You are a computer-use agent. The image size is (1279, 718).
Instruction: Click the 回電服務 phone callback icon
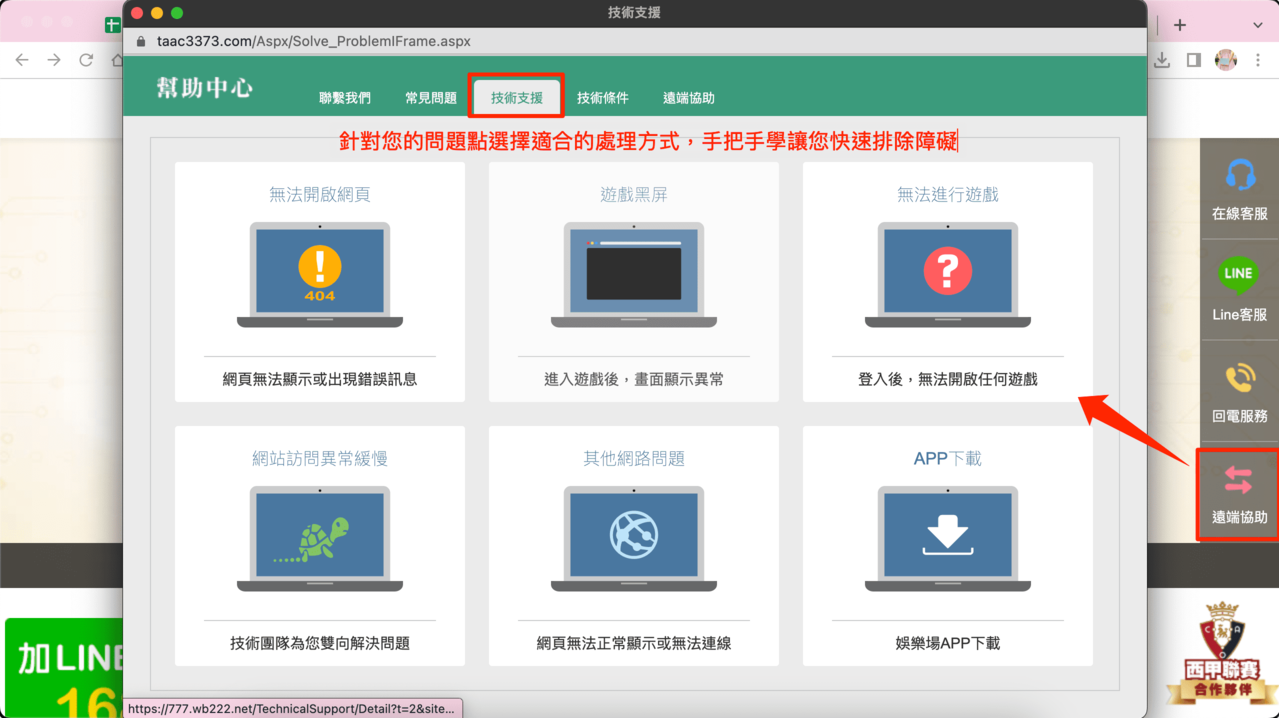click(1239, 379)
